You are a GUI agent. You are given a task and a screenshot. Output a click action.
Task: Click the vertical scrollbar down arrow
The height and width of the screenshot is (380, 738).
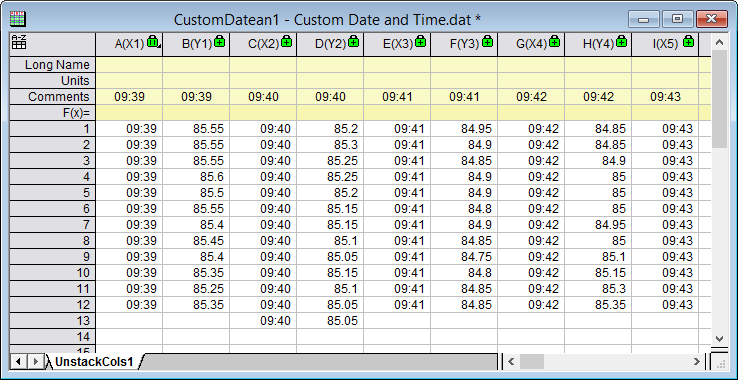point(719,338)
